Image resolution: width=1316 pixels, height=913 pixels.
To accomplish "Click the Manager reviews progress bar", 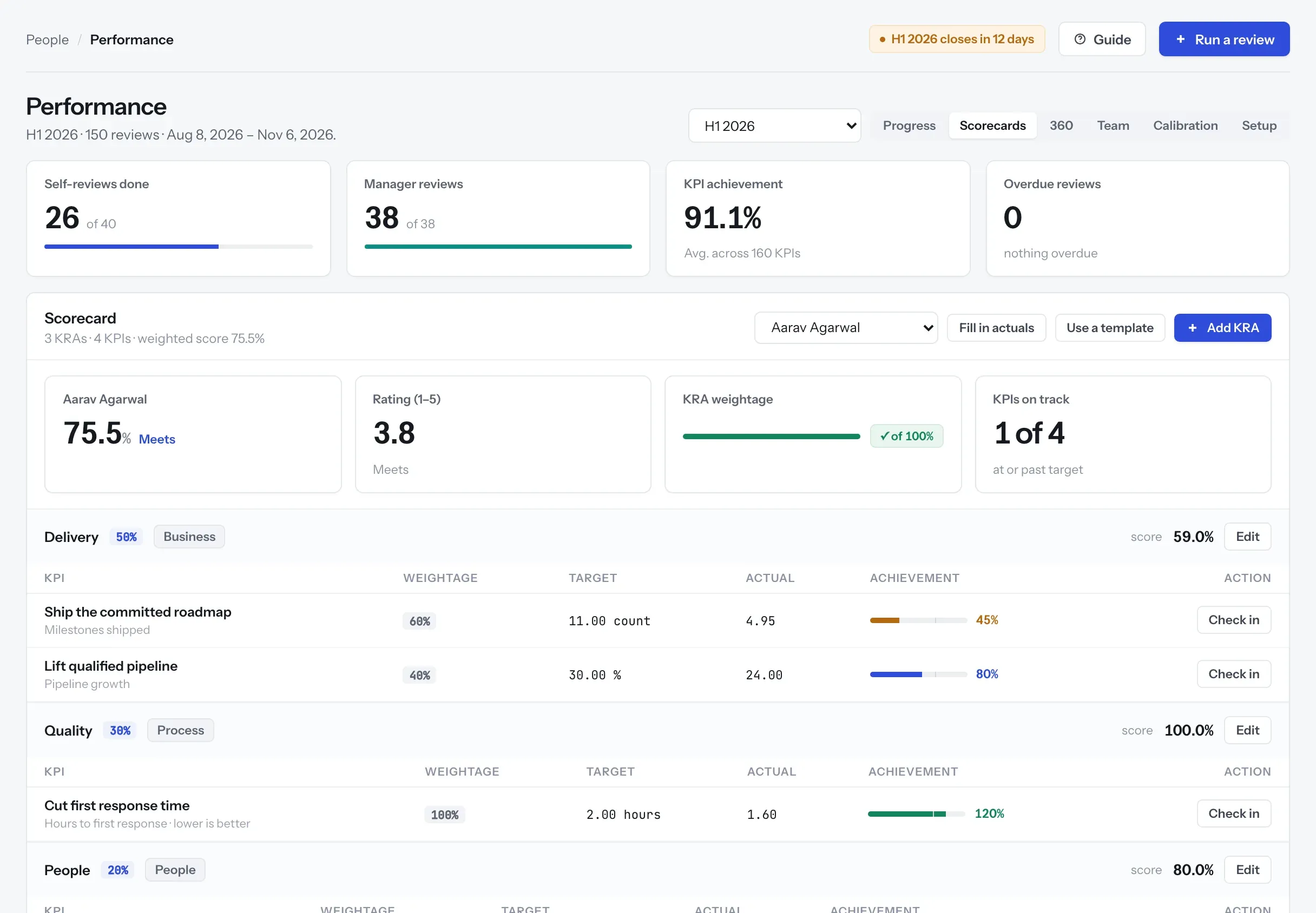I will pos(498,247).
